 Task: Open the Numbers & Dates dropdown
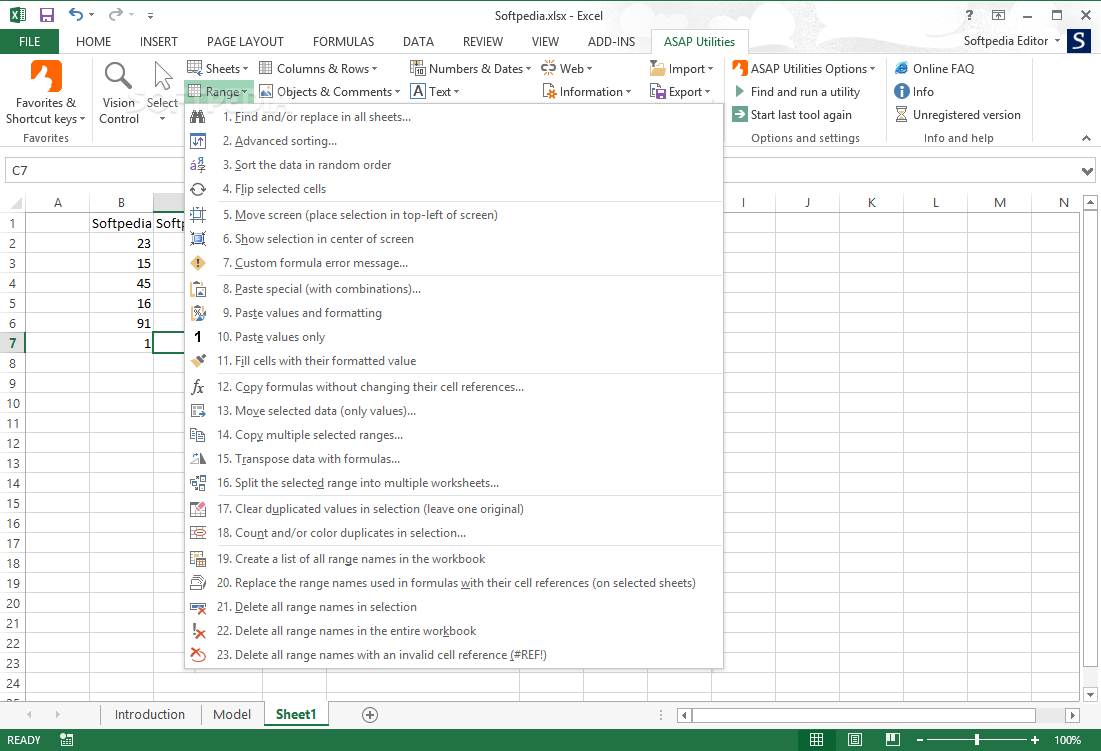[470, 68]
